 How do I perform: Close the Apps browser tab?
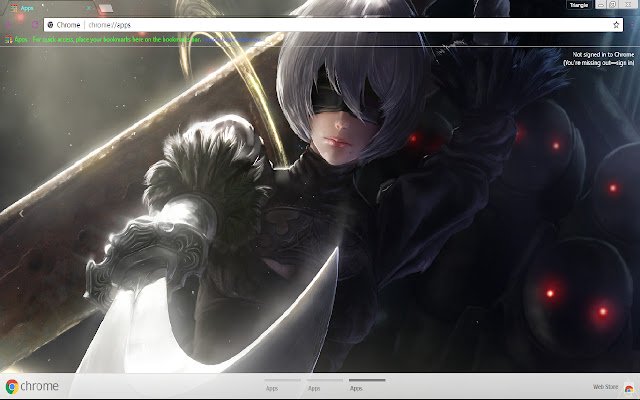coord(89,8)
